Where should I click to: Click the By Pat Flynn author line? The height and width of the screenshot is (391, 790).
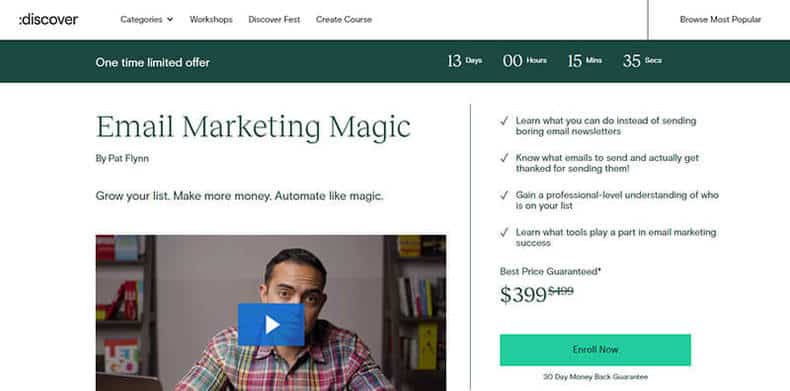pos(122,159)
